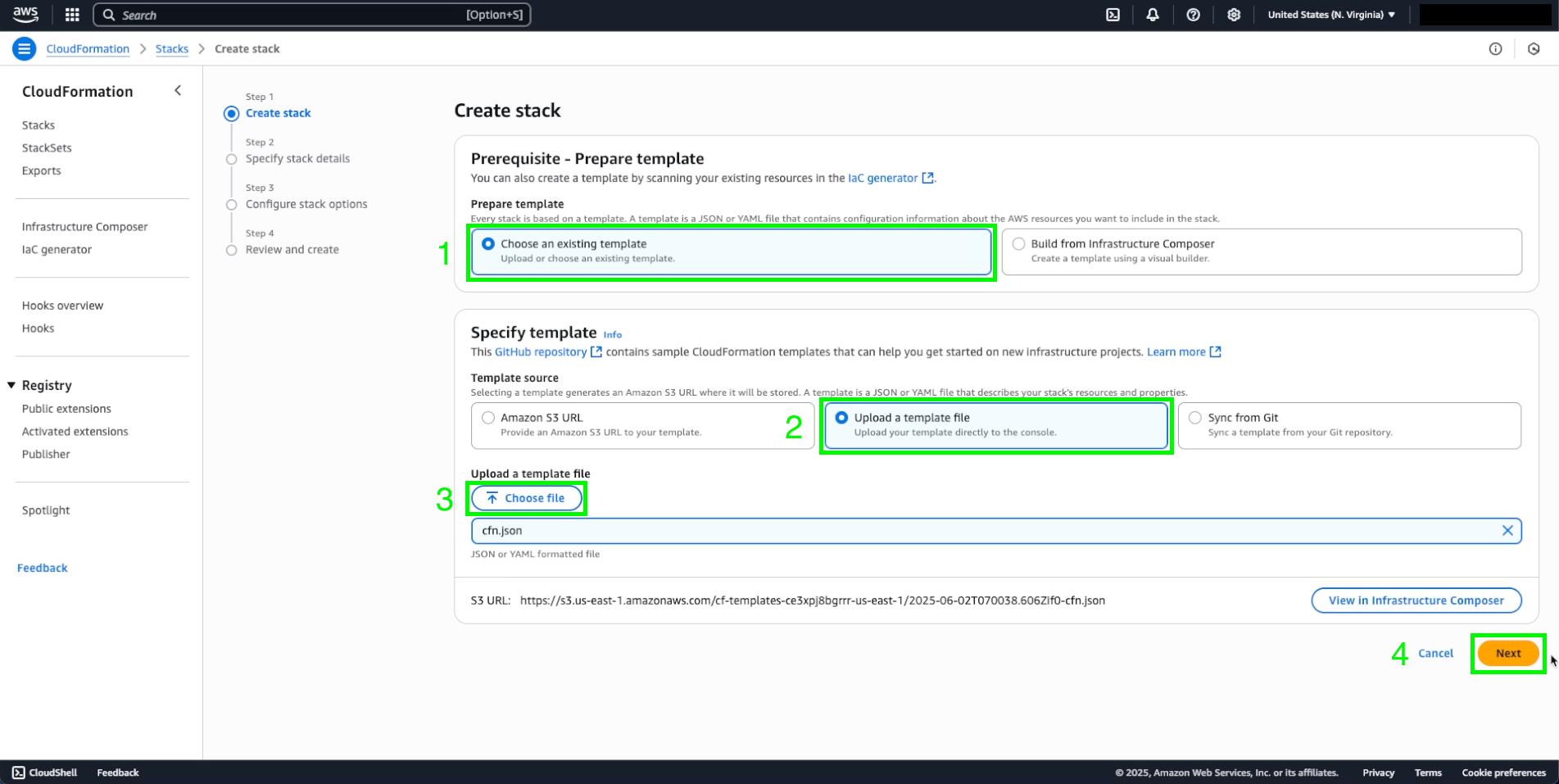
Task: Open the help question mark icon
Action: (x=1193, y=15)
